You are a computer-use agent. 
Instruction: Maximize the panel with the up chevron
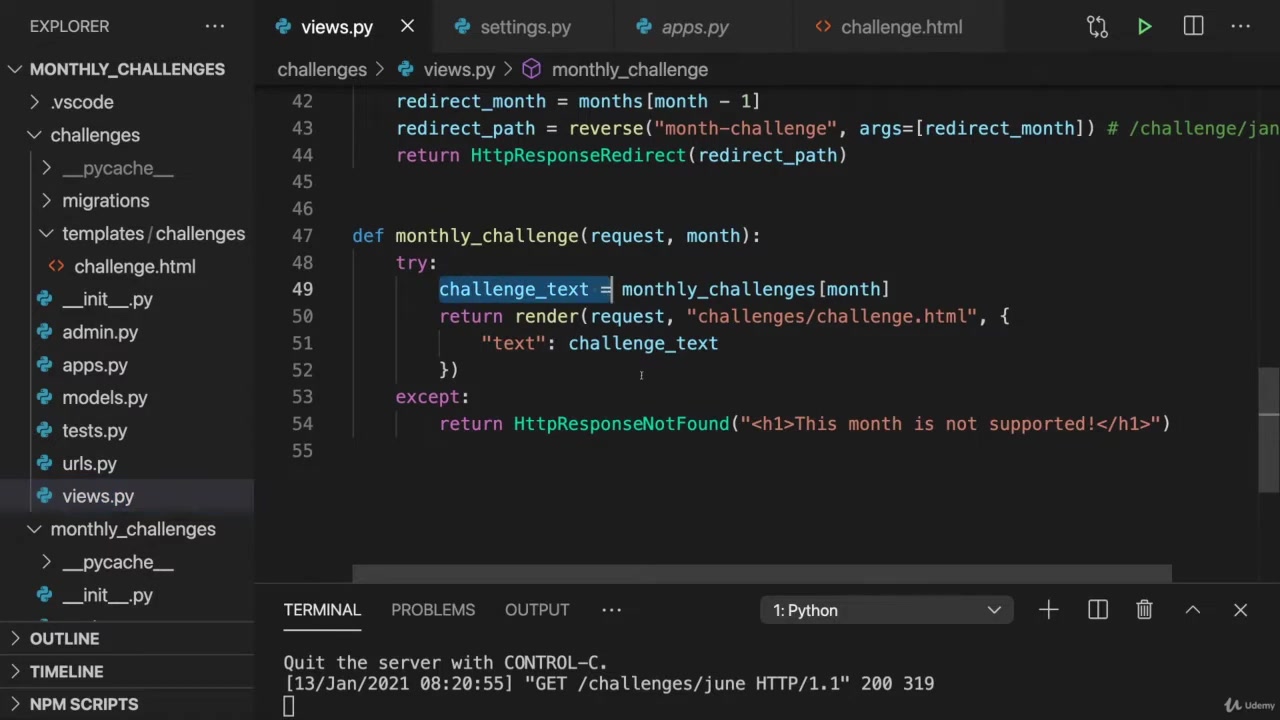1192,610
